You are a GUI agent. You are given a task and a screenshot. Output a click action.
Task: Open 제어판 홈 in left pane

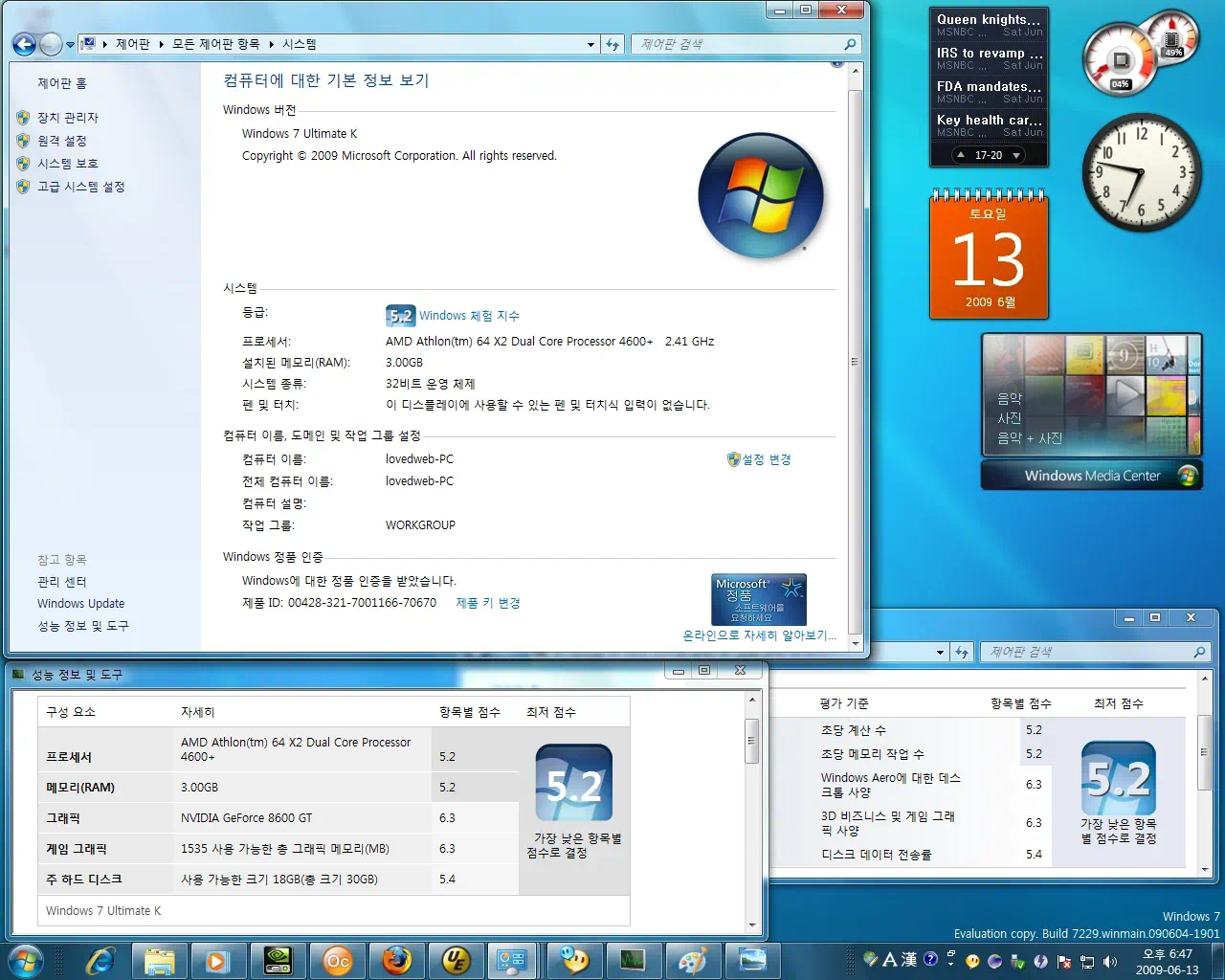click(x=62, y=83)
